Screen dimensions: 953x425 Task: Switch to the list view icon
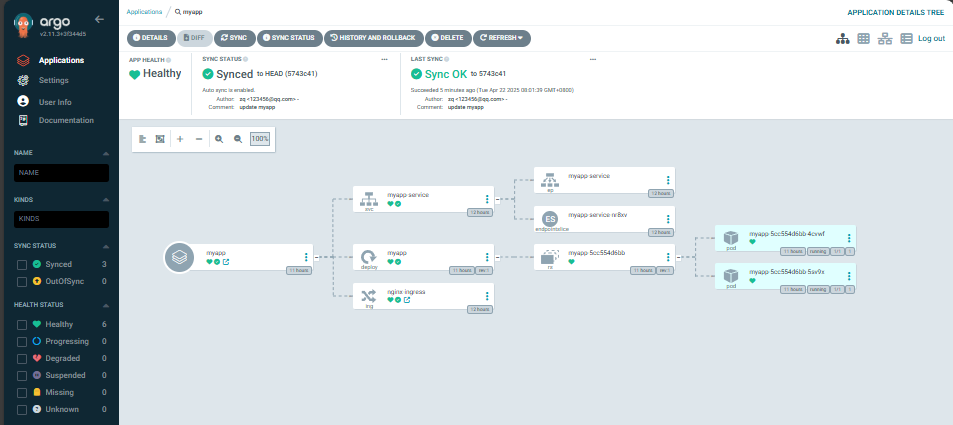coord(906,38)
